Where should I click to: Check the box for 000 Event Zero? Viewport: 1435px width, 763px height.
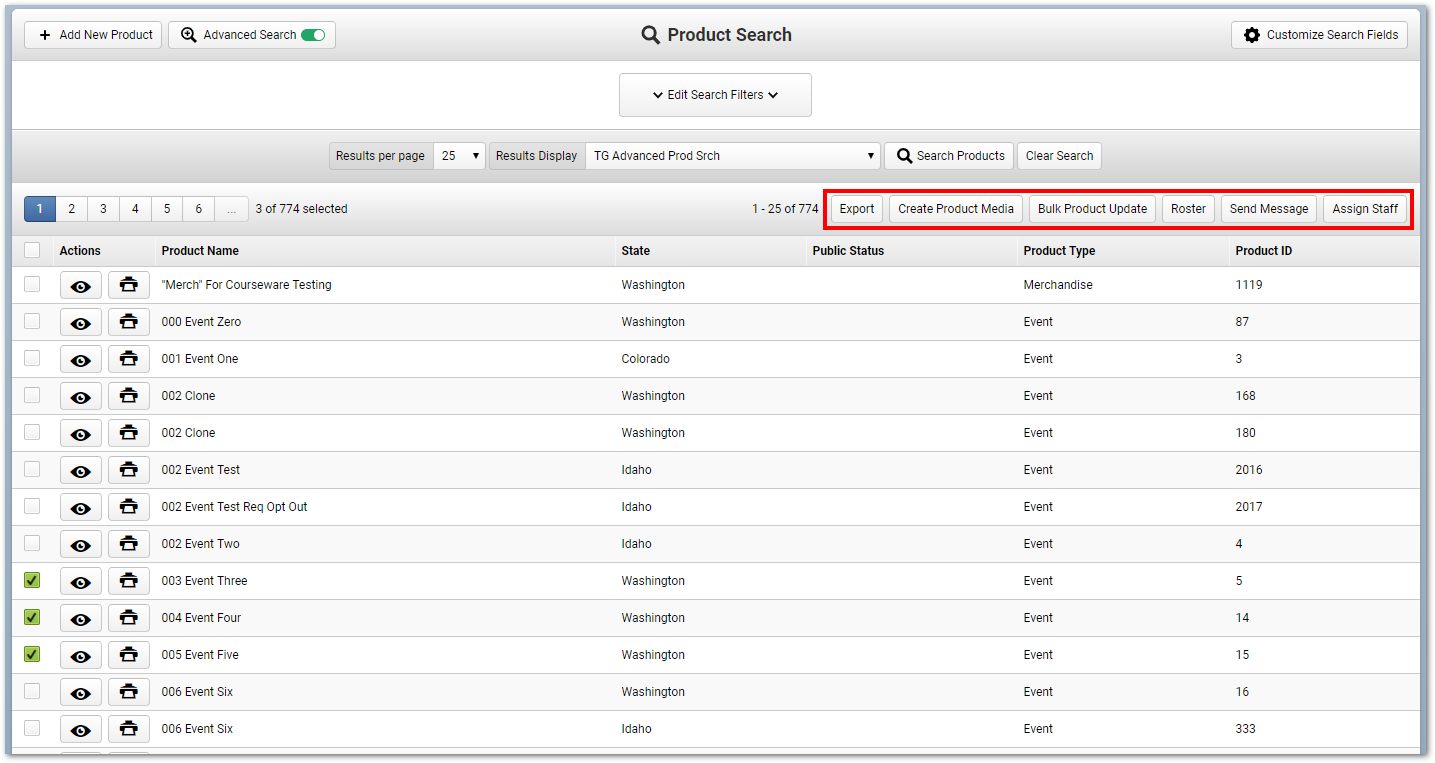pyautogui.click(x=32, y=321)
